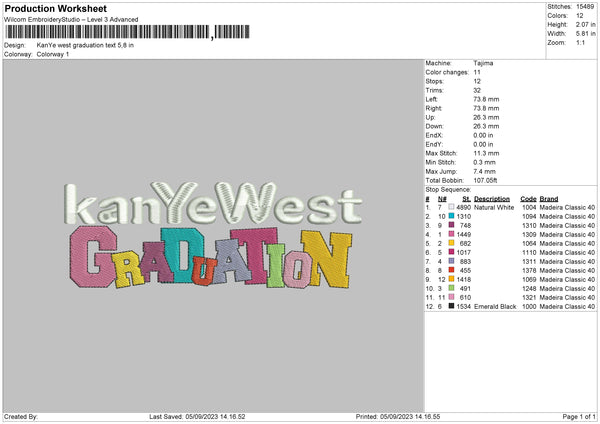
Task: Click the Natural White color swatch
Action: coord(452,207)
